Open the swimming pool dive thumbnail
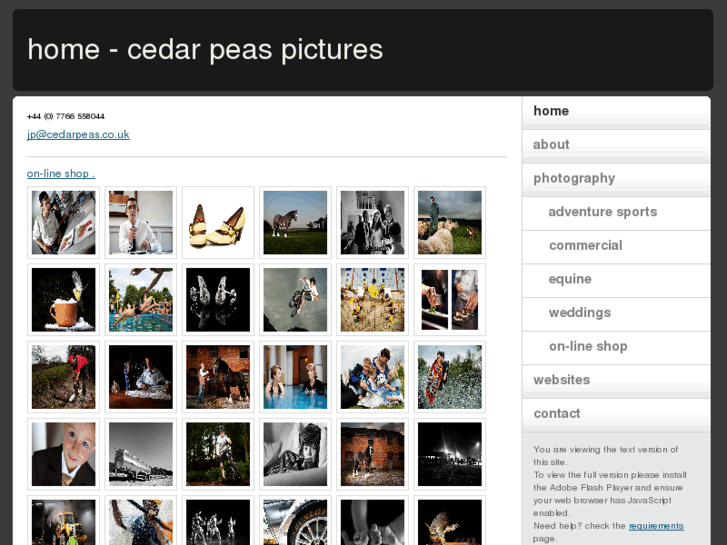The image size is (727, 545). tap(141, 300)
